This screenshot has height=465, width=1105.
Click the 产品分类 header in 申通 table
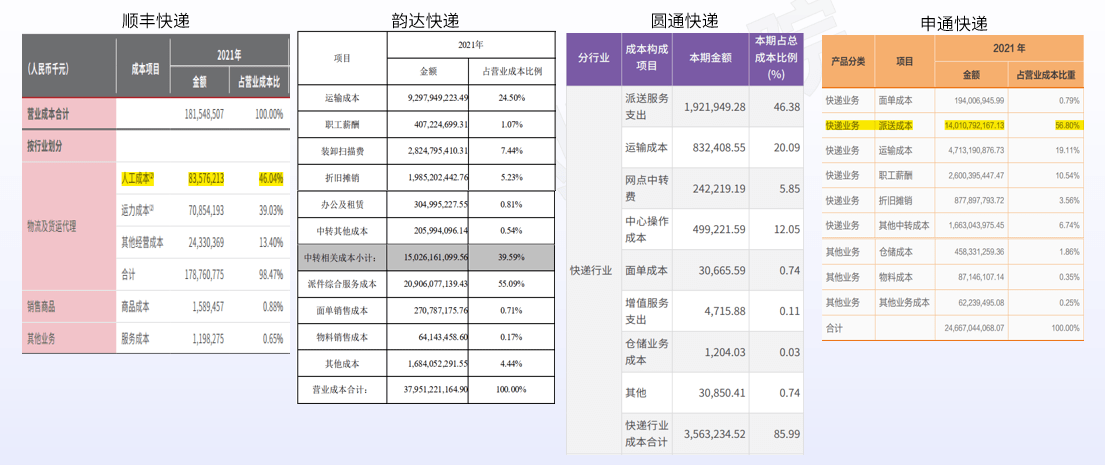coord(848,61)
